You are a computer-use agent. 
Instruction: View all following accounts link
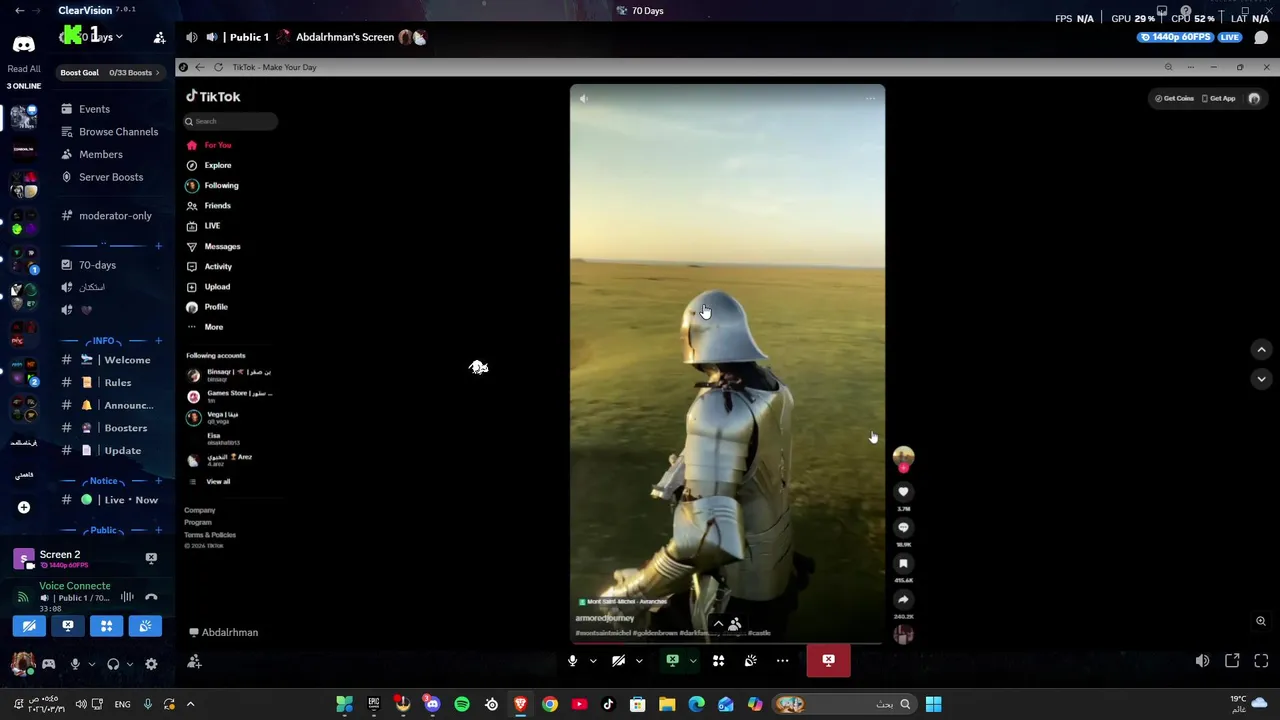218,481
